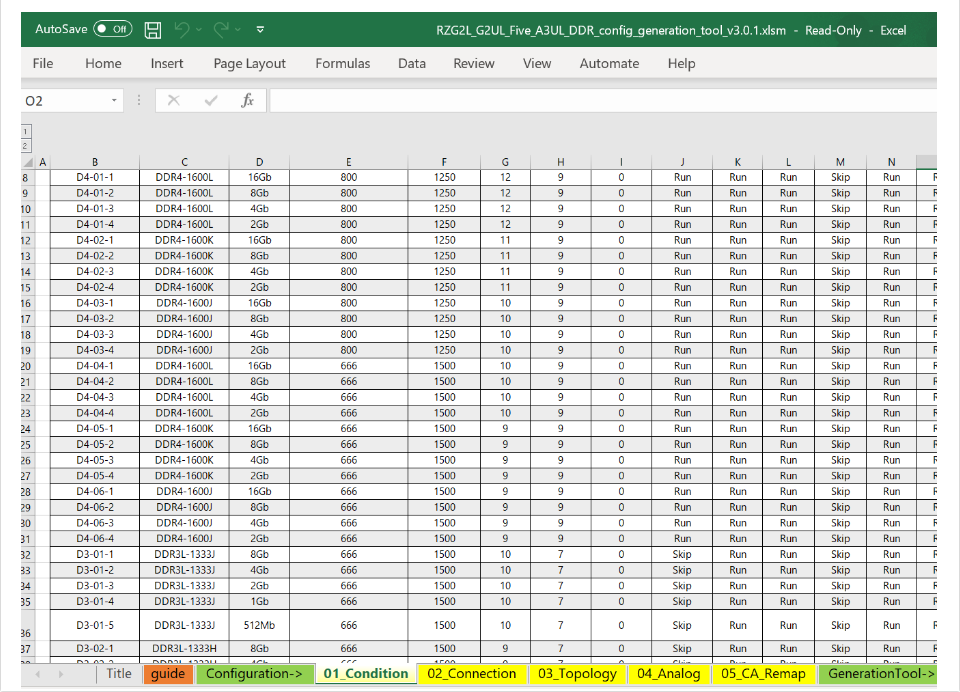This screenshot has height=692, width=960.
Task: Click cell D4-03-4
Action: click(x=95, y=350)
